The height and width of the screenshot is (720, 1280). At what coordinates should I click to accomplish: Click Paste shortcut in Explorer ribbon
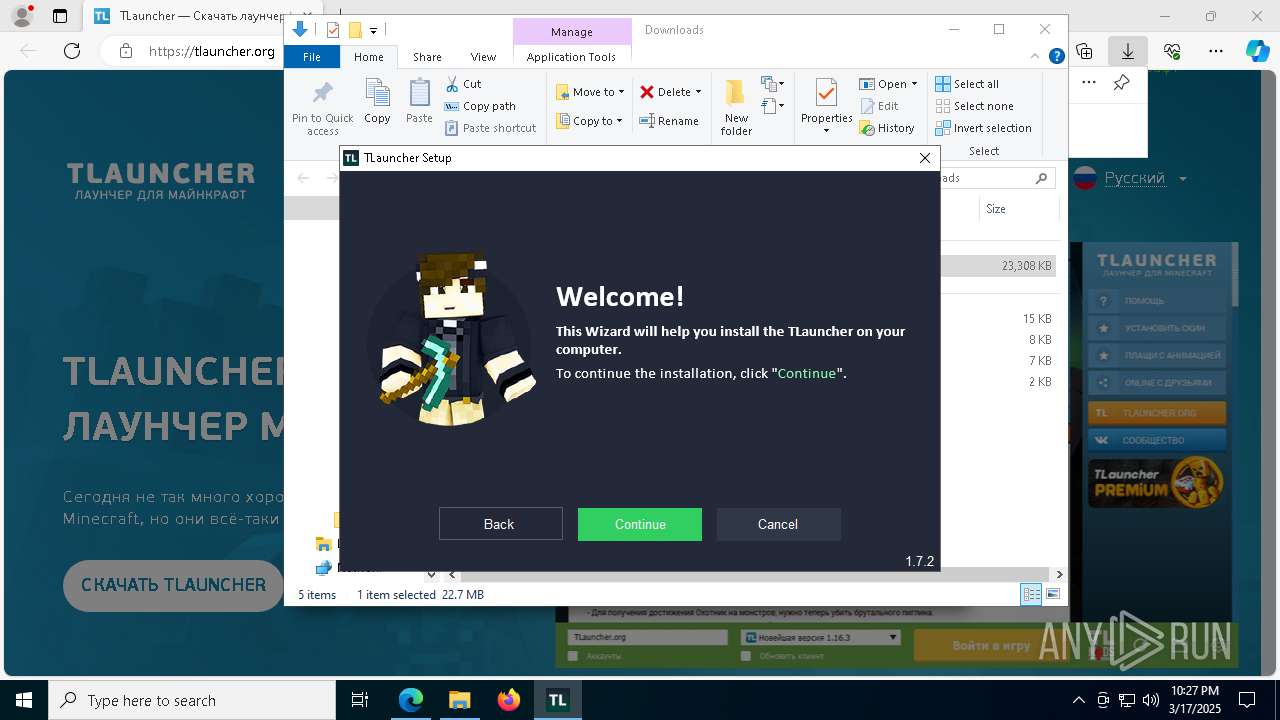[x=490, y=128]
